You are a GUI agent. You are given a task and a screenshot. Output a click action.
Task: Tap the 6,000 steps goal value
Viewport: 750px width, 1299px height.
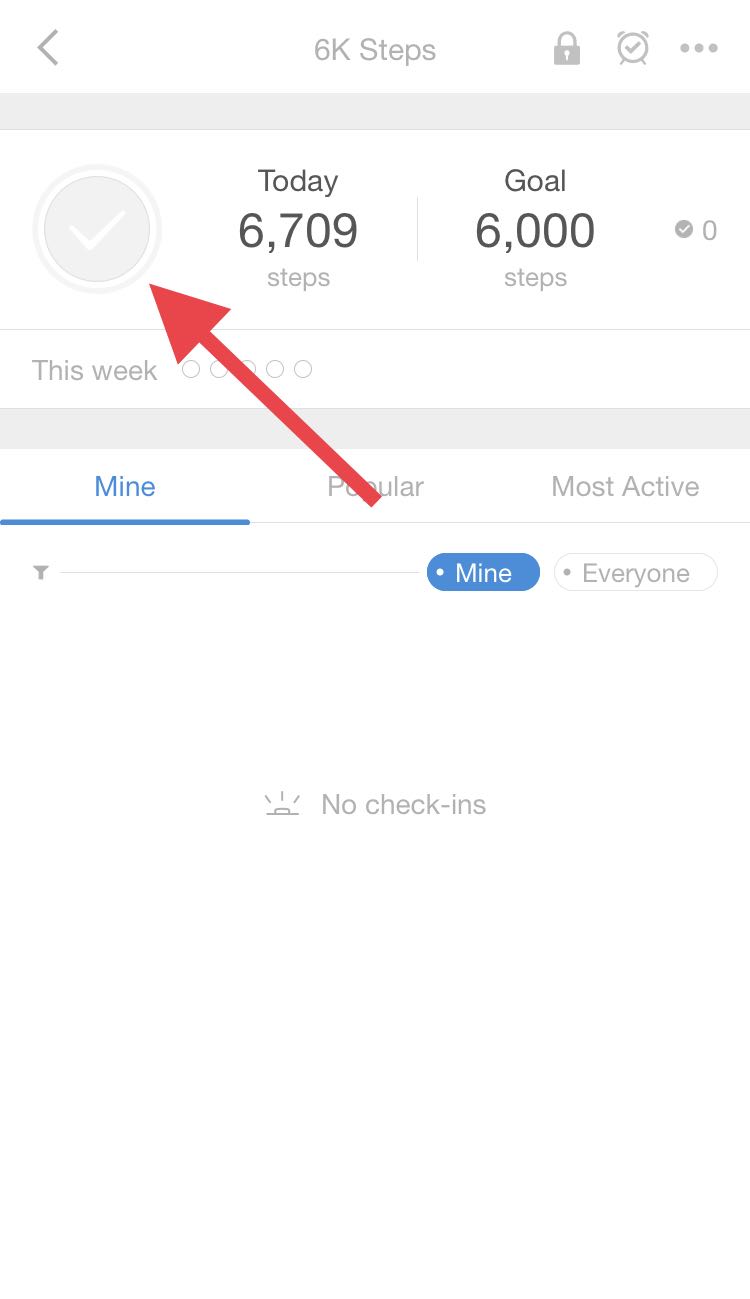535,231
